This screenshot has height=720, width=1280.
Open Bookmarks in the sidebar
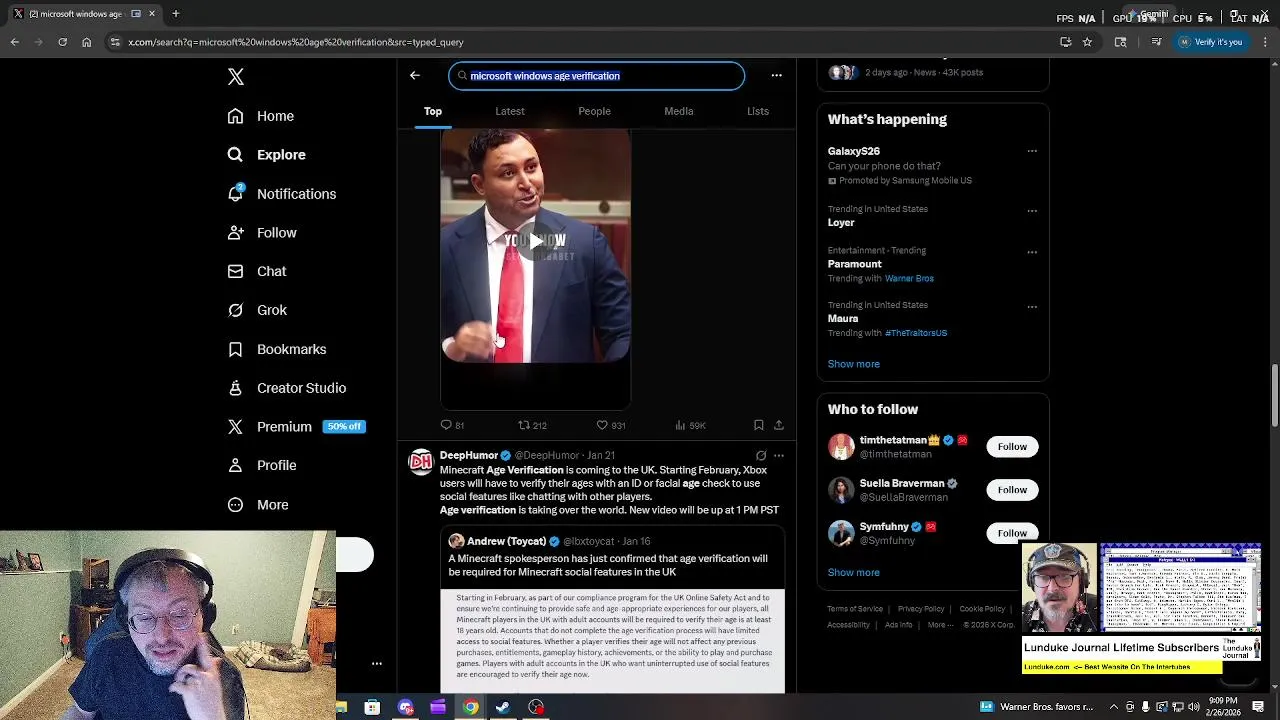coord(277,349)
